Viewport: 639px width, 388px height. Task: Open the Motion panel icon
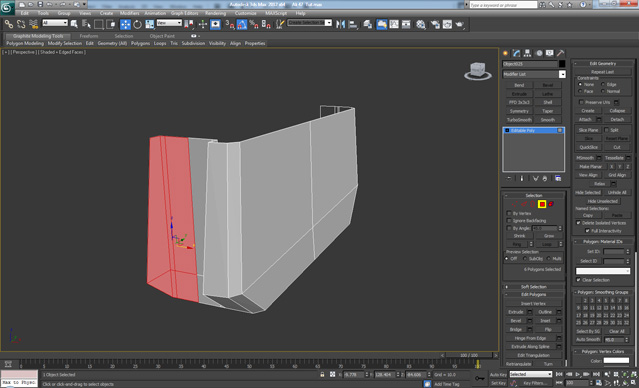pyautogui.click(x=539, y=53)
